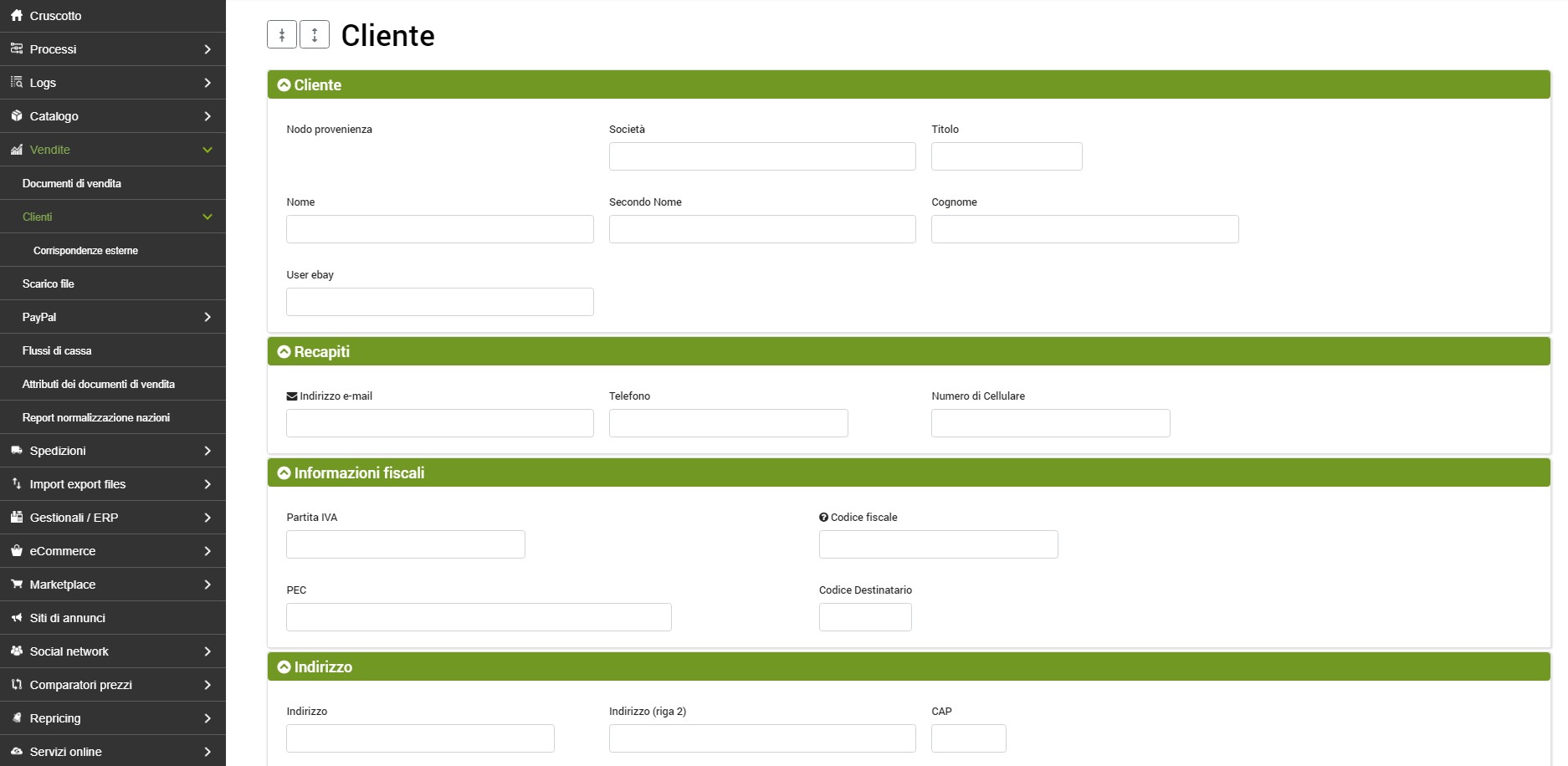Viewport: 1568px width, 766px height.
Task: Click the eCommerce basket icon
Action: [17, 551]
